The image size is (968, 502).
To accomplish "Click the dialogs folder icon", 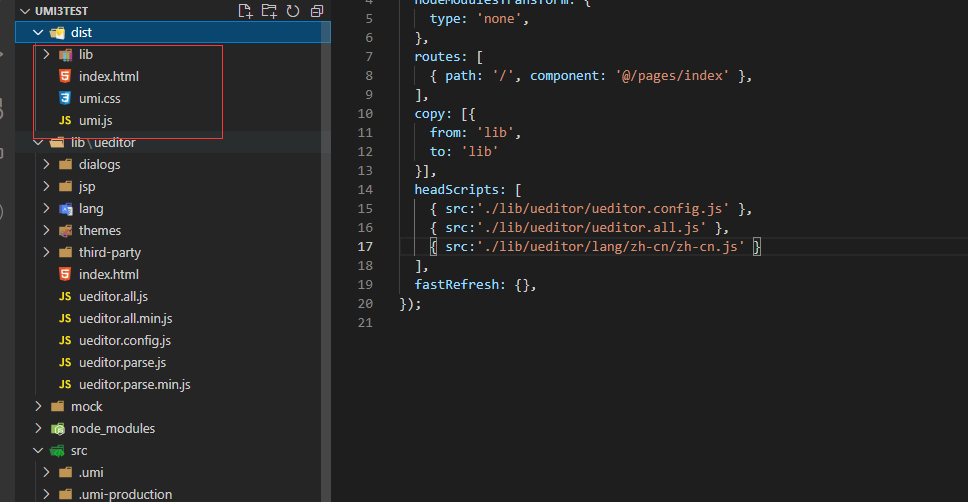I will pyautogui.click(x=65, y=164).
